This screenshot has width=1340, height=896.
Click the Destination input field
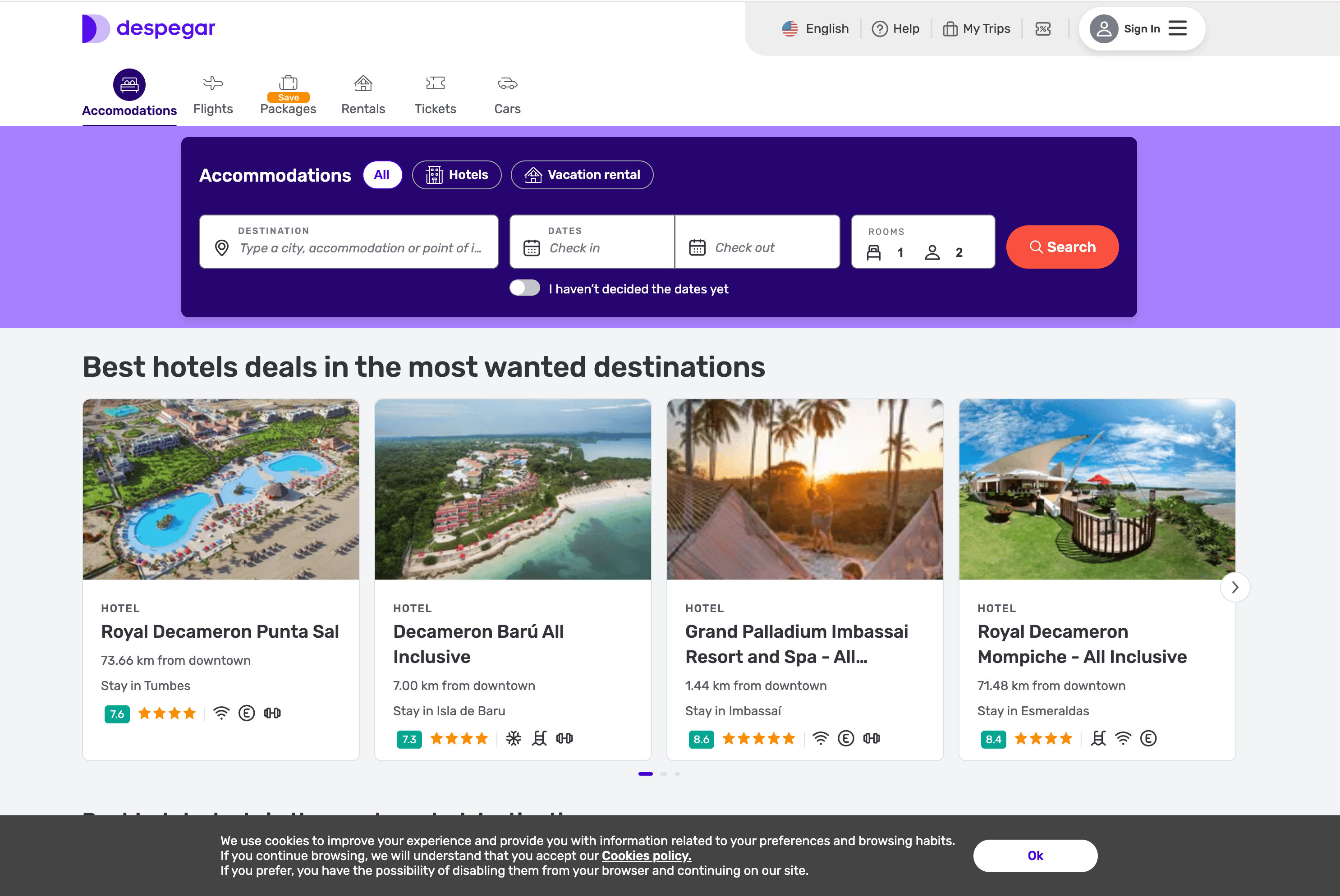click(360, 247)
